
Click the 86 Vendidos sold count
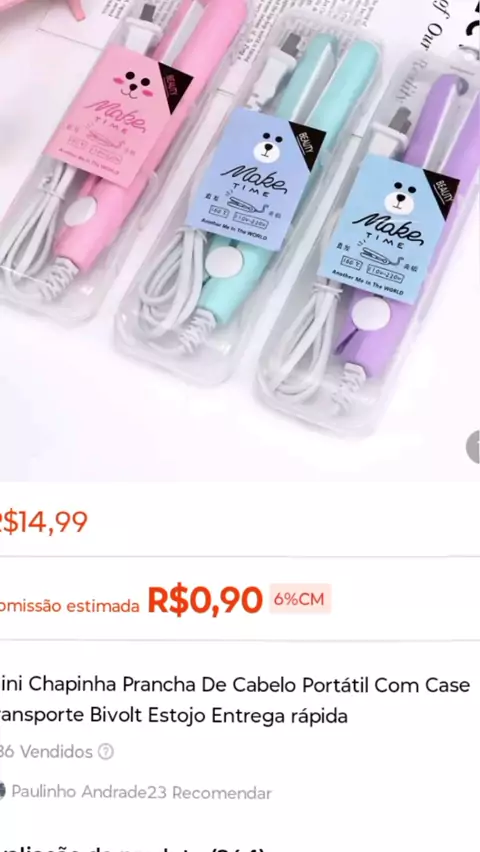point(46,752)
